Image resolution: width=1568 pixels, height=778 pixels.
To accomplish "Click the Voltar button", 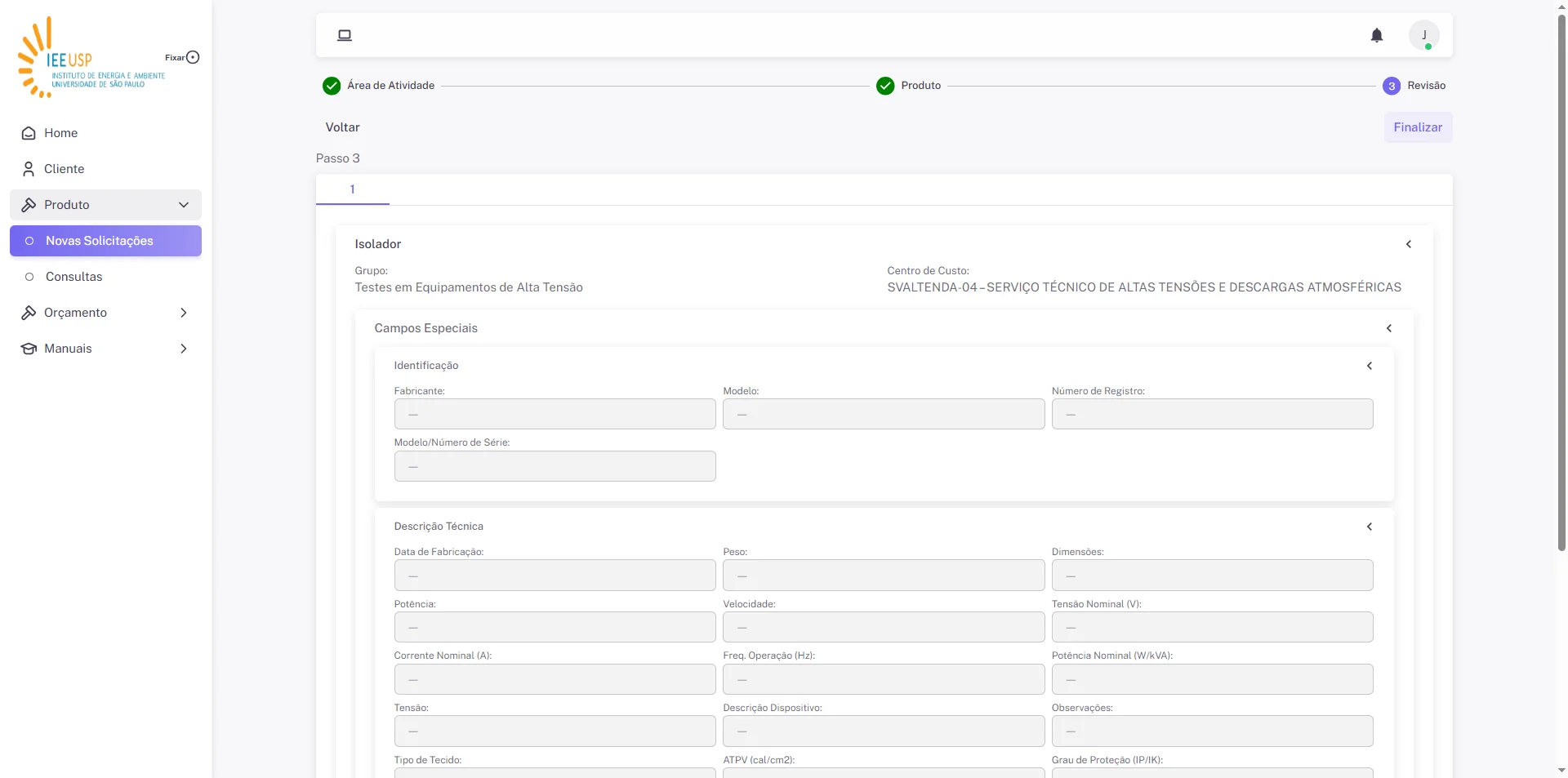I will [342, 127].
